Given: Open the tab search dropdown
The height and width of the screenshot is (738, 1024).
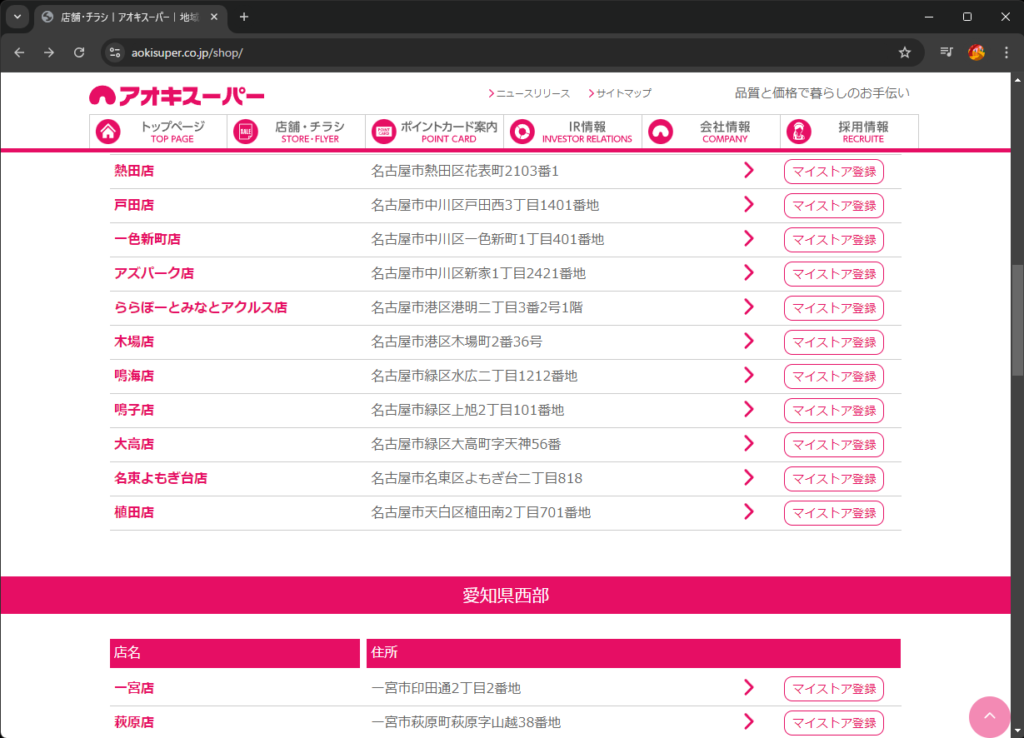Looking at the screenshot, I should (18, 17).
